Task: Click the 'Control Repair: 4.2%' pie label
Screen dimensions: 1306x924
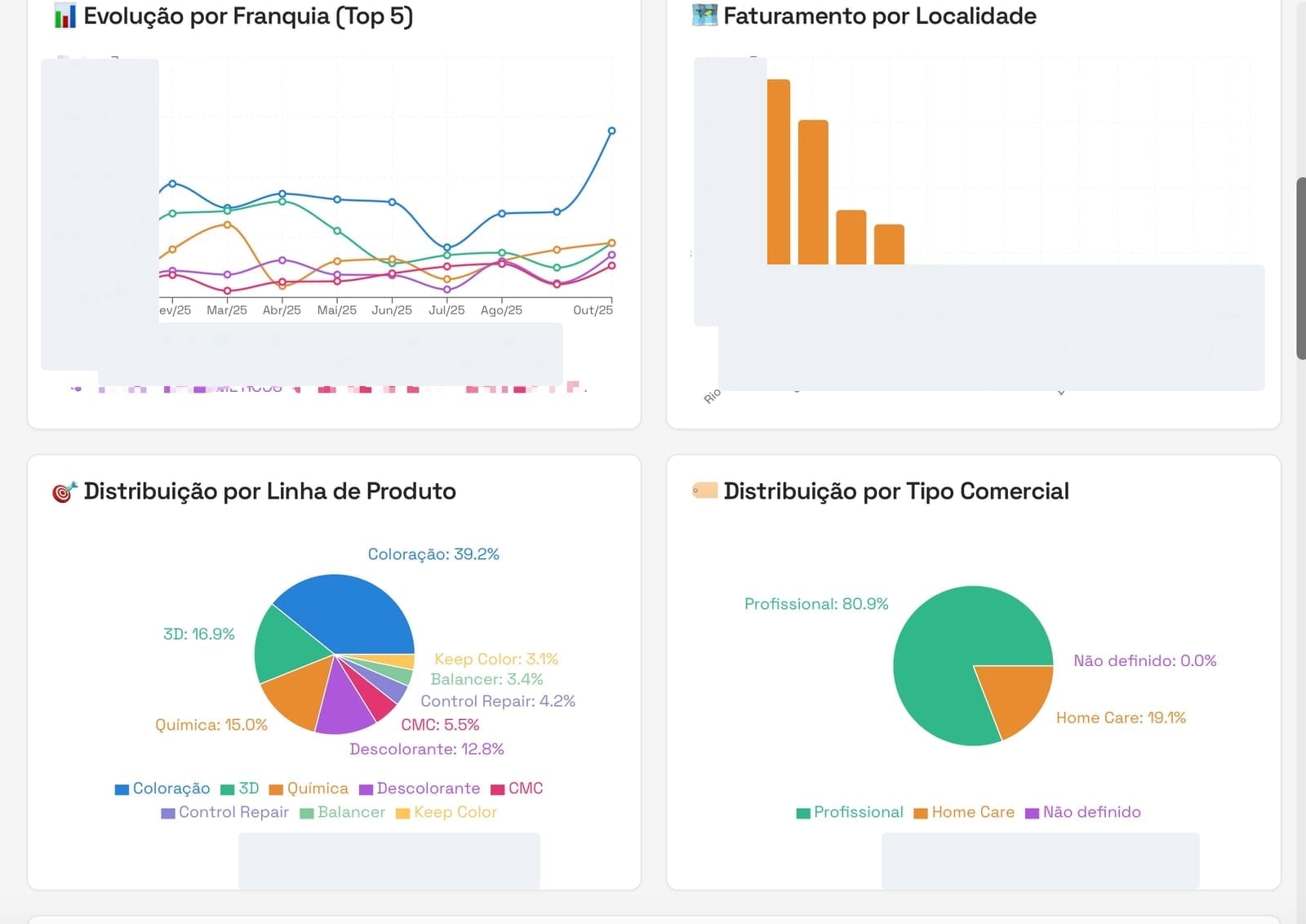Action: [x=498, y=701]
